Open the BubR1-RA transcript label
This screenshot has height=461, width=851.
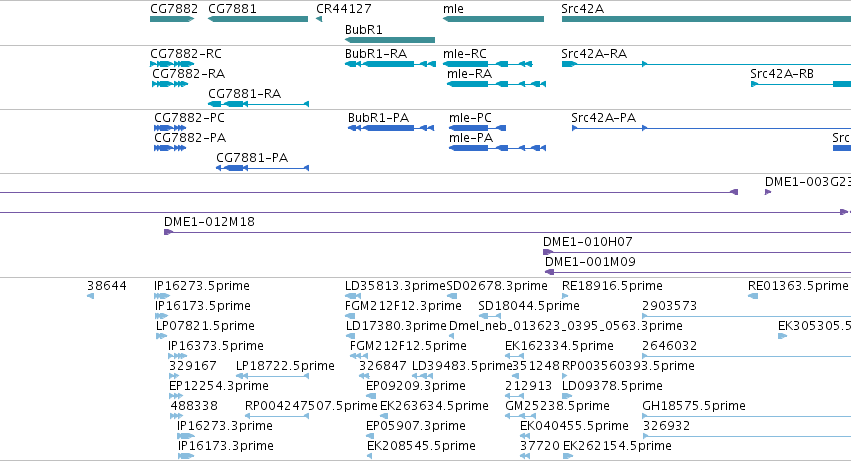(x=376, y=54)
